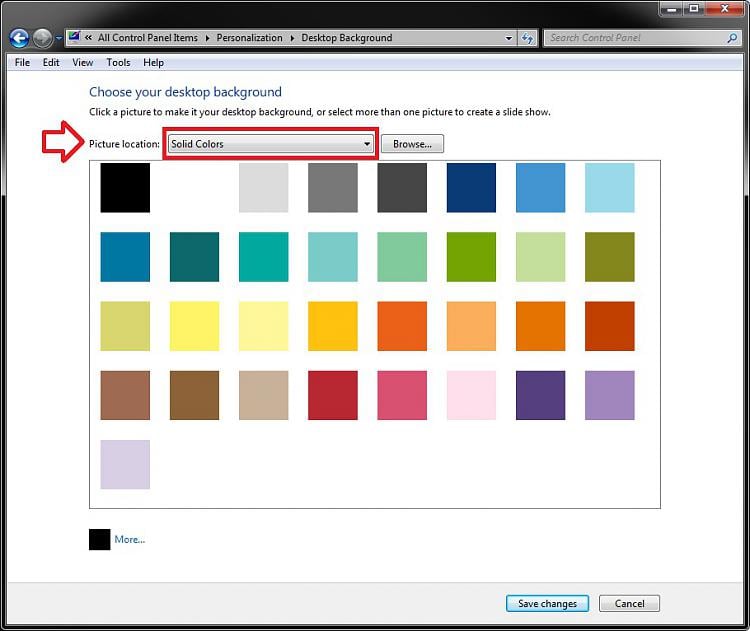Click the magnifier search icon

coord(732,38)
